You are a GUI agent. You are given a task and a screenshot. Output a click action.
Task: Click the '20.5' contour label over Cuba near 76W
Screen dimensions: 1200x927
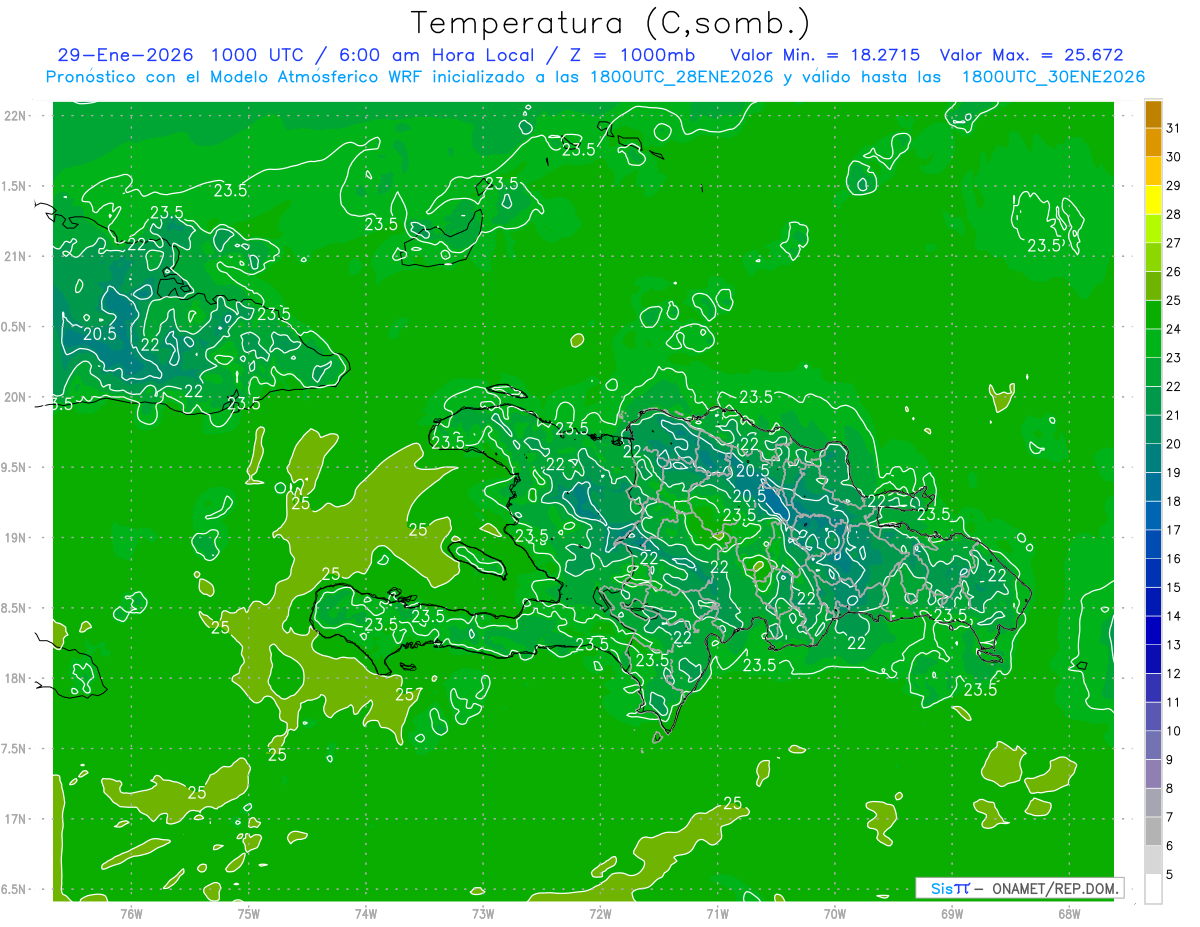pos(100,334)
